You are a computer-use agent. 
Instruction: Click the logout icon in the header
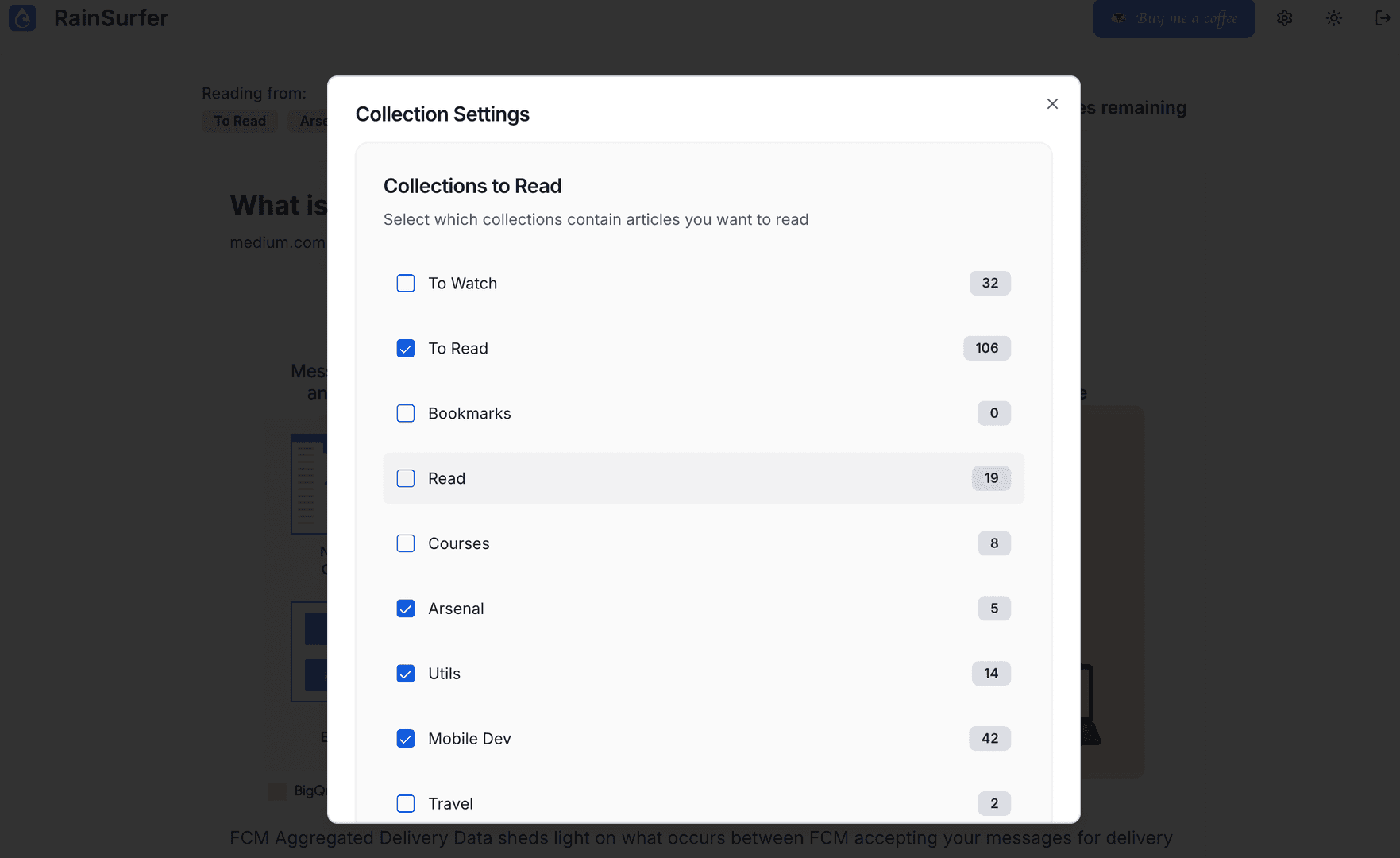(1382, 17)
